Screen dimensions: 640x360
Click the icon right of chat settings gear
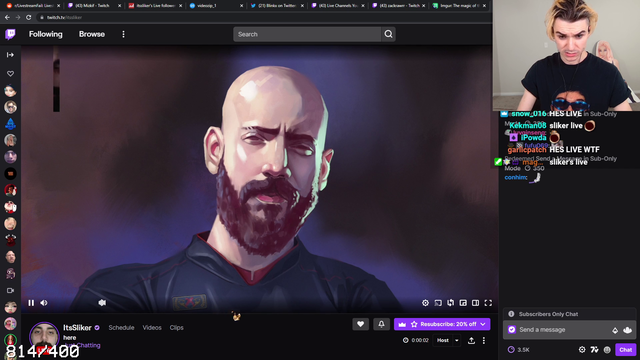point(594,350)
